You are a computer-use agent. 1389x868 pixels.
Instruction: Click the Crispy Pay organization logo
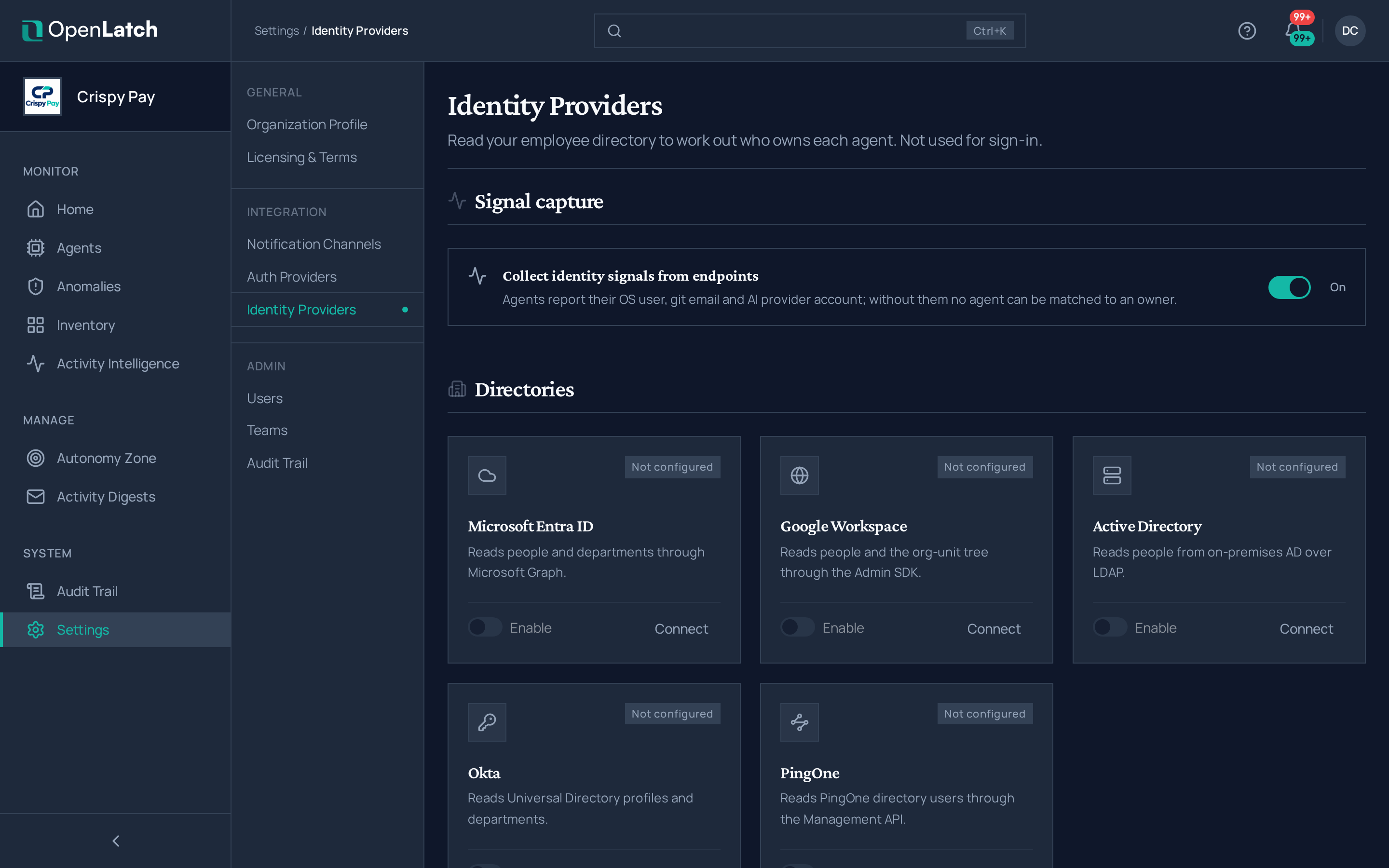(x=42, y=96)
